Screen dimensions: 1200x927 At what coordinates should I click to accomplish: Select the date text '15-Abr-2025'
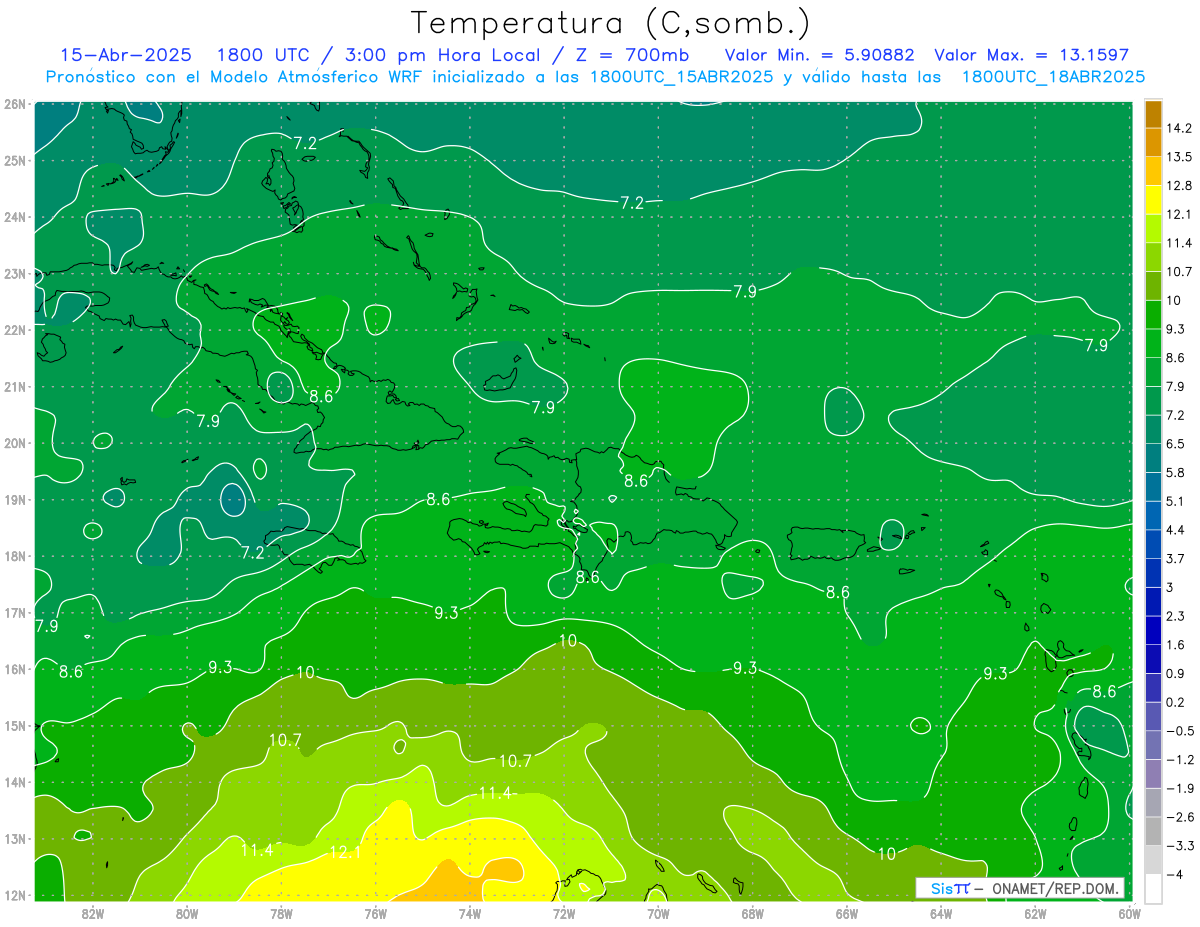[125, 55]
